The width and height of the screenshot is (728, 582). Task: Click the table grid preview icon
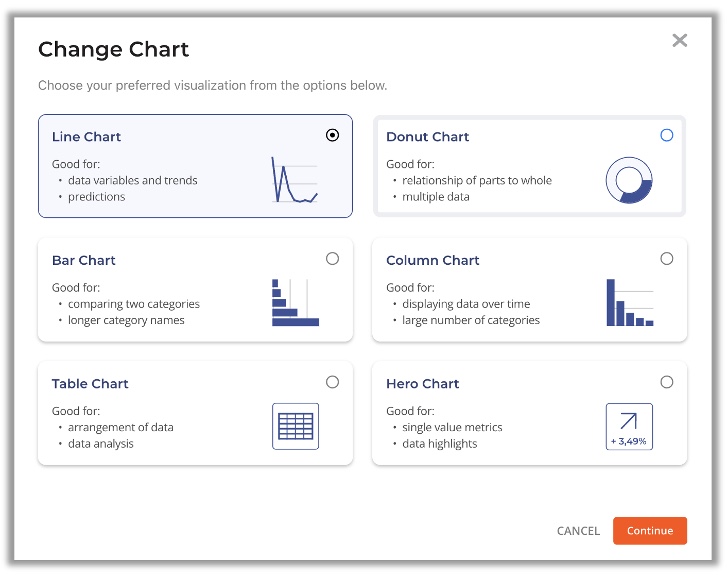(x=295, y=426)
